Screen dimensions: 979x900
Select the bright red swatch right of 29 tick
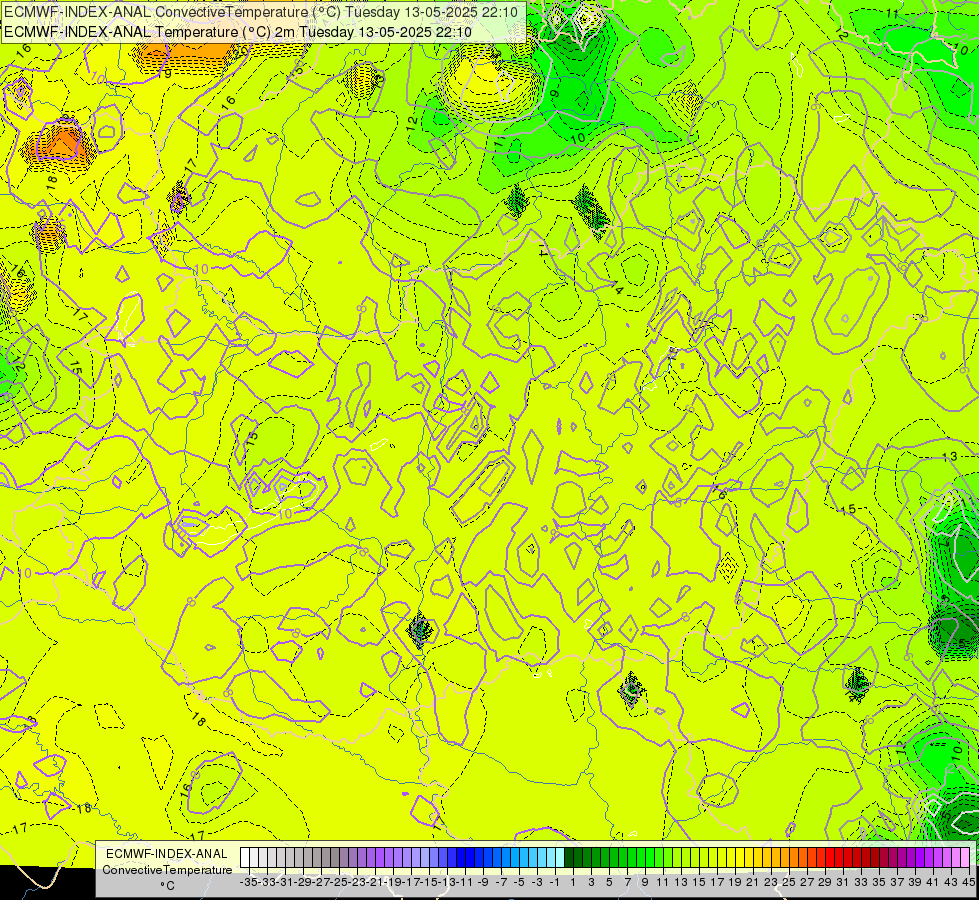[830, 858]
